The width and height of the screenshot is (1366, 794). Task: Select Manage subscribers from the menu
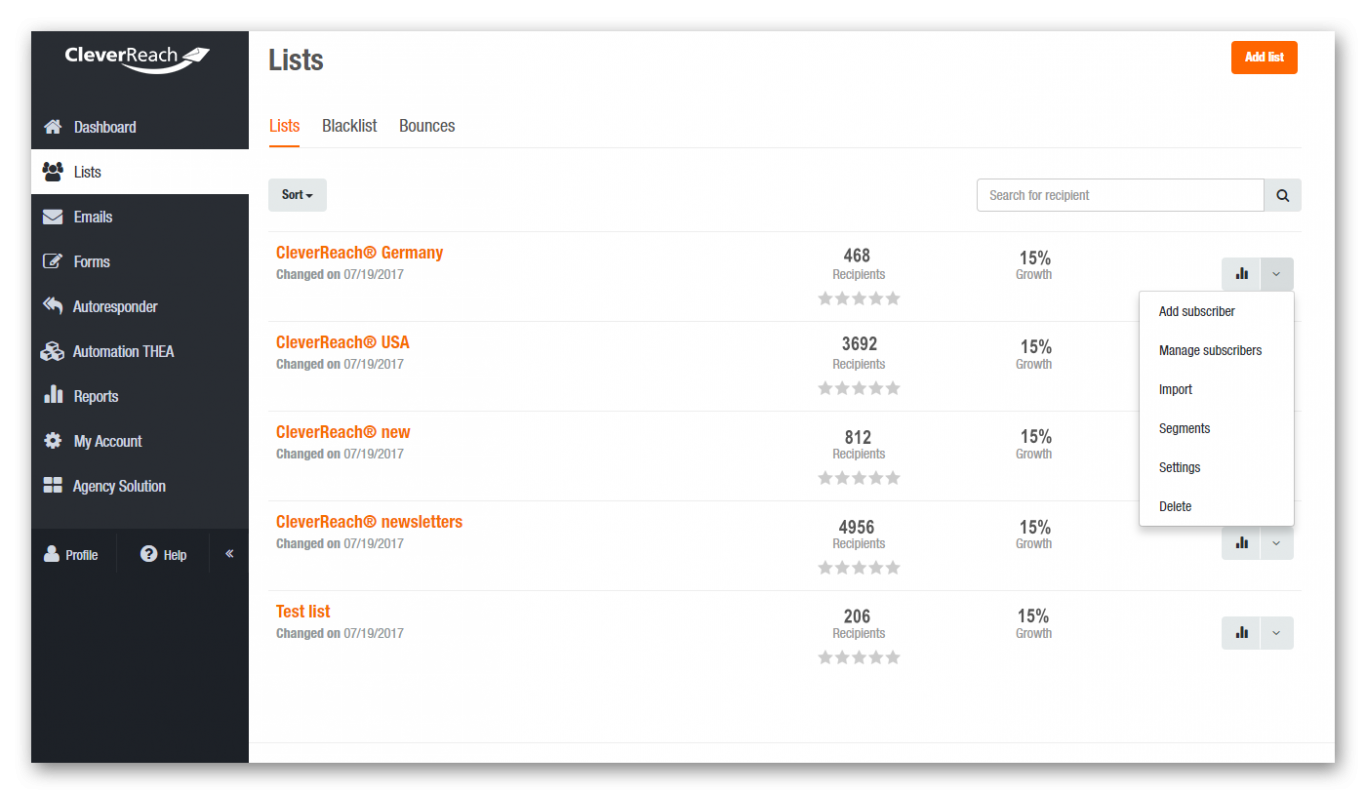pyautogui.click(x=1210, y=351)
